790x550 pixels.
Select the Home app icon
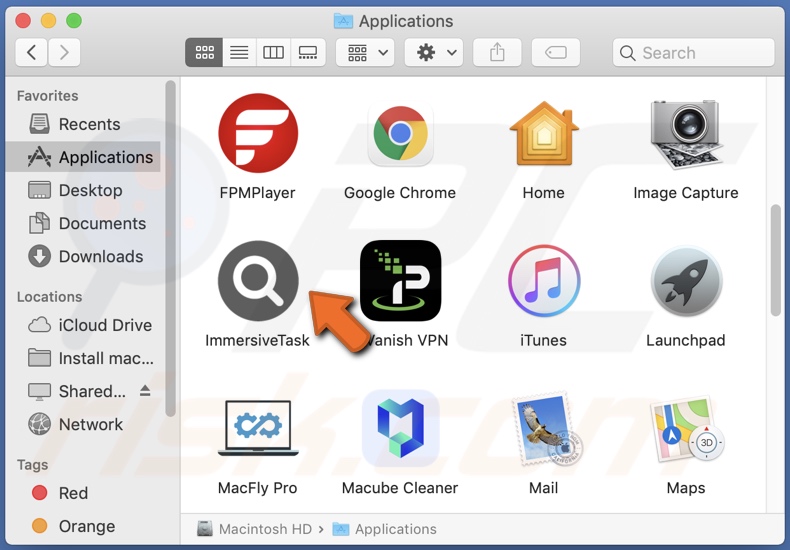(544, 133)
